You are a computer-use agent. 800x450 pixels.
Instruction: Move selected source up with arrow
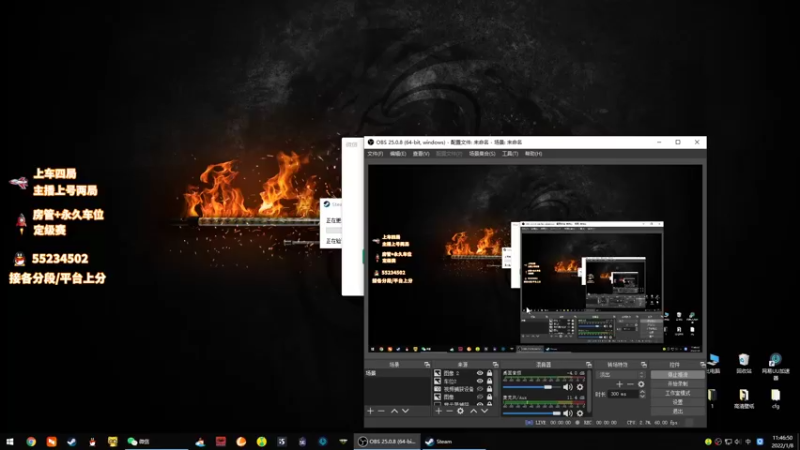tap(473, 411)
